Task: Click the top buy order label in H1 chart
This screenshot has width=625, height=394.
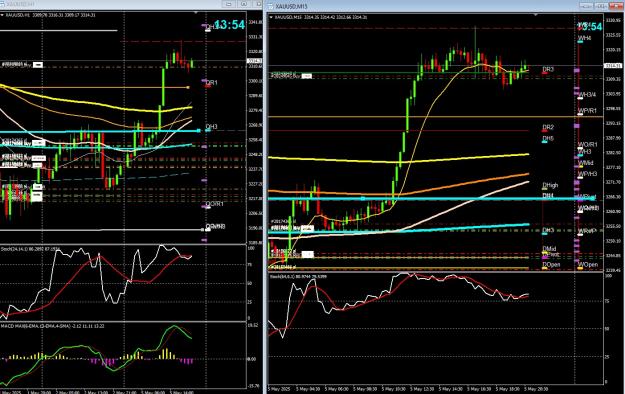Action: [x=22, y=65]
